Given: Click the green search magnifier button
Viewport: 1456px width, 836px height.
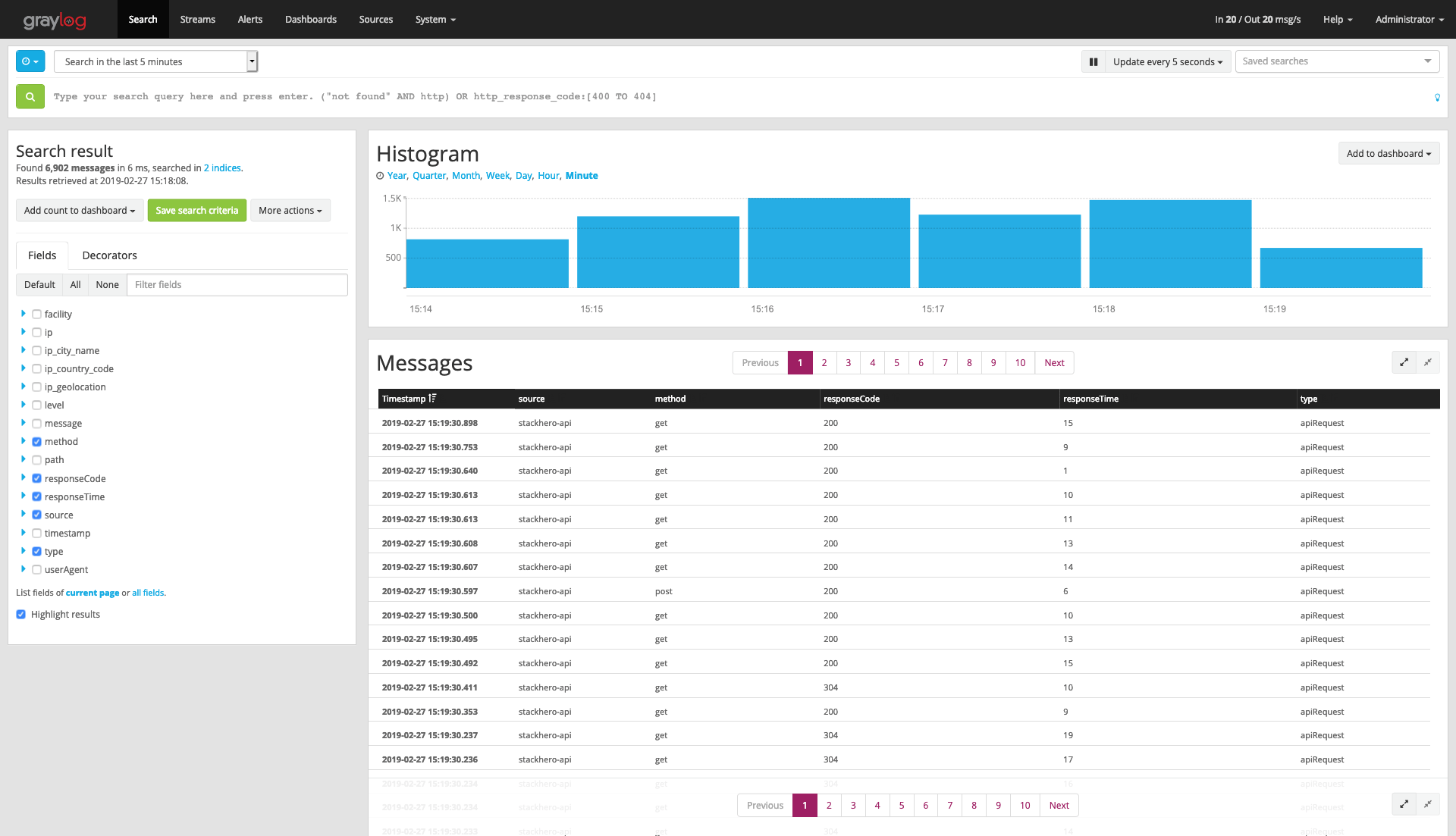Looking at the screenshot, I should tap(30, 96).
